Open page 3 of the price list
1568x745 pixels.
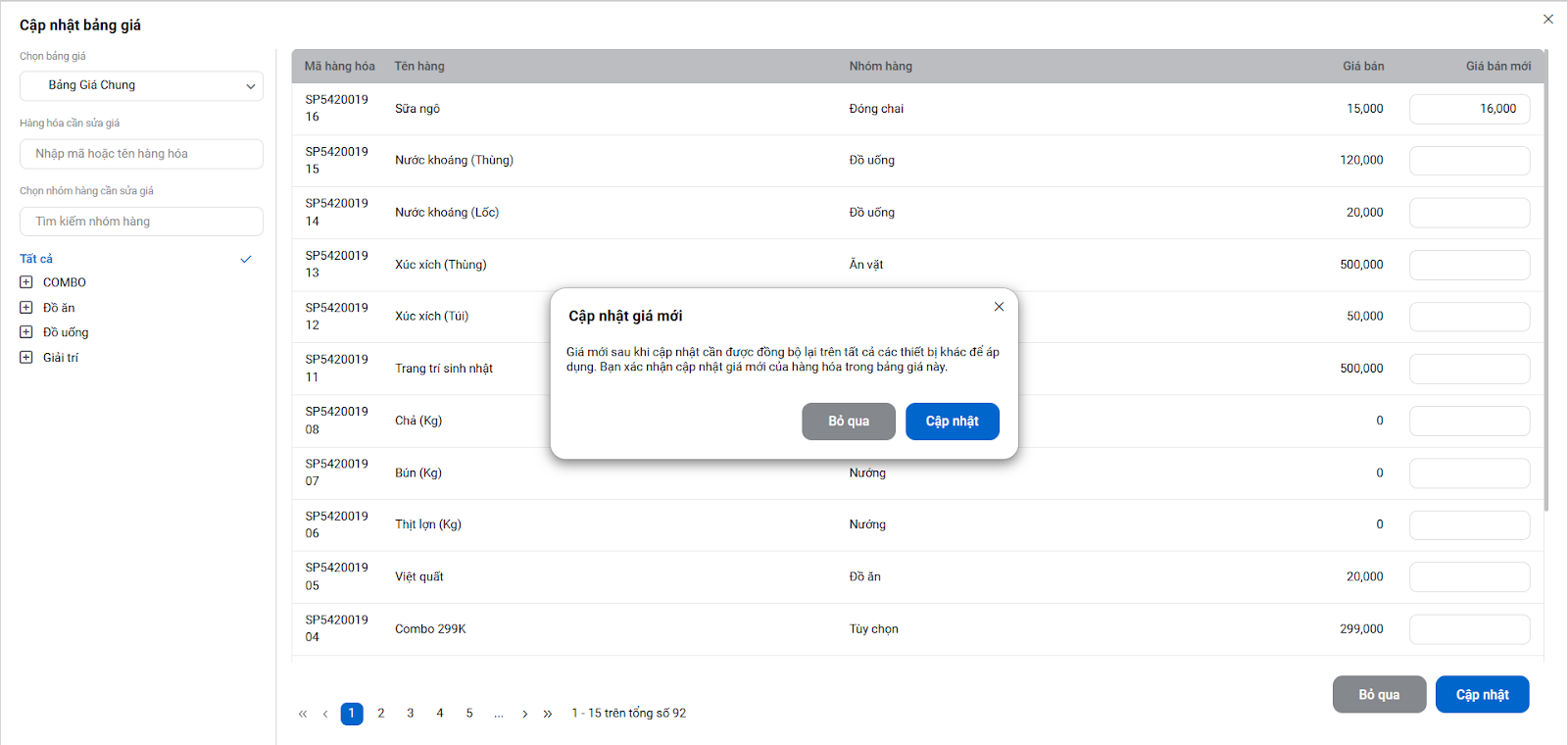[x=411, y=714]
